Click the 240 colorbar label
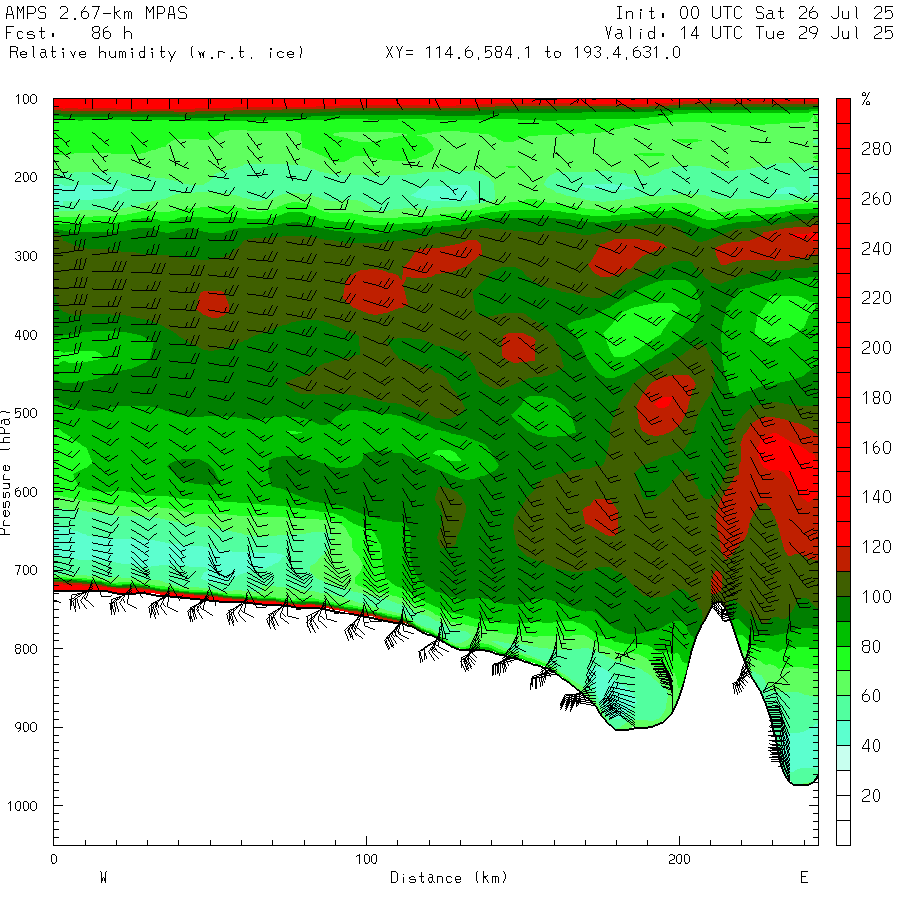Image resolution: width=900 pixels, height=900 pixels. click(x=876, y=249)
